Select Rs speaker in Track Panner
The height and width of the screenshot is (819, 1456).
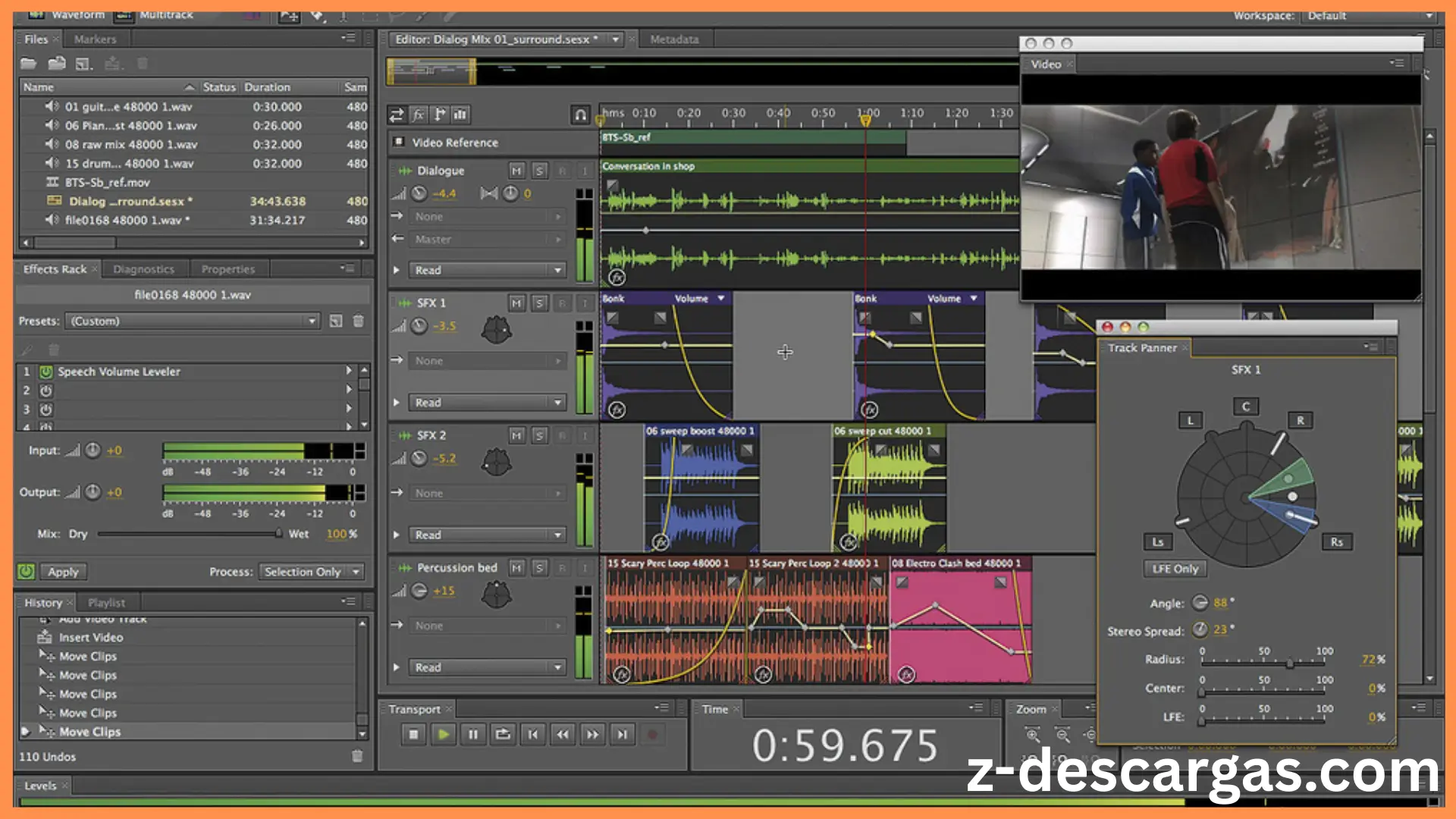click(x=1336, y=541)
